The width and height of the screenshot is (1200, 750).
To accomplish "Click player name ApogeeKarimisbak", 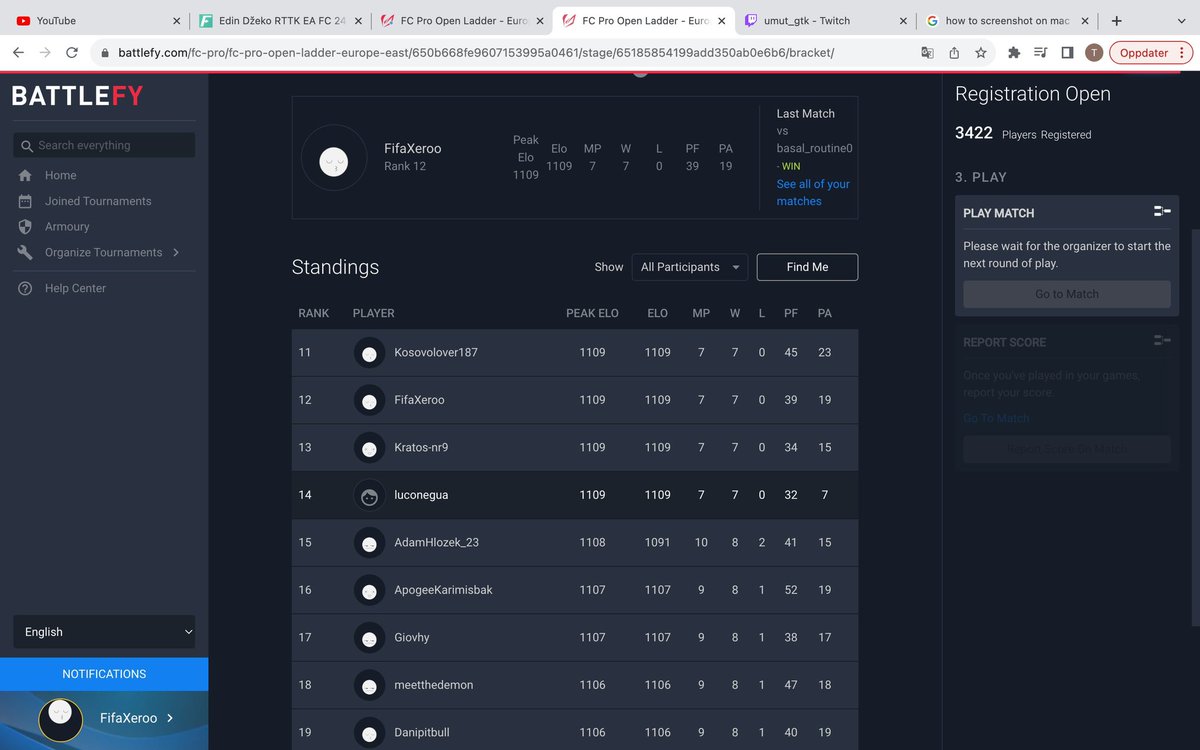I will [x=443, y=590].
